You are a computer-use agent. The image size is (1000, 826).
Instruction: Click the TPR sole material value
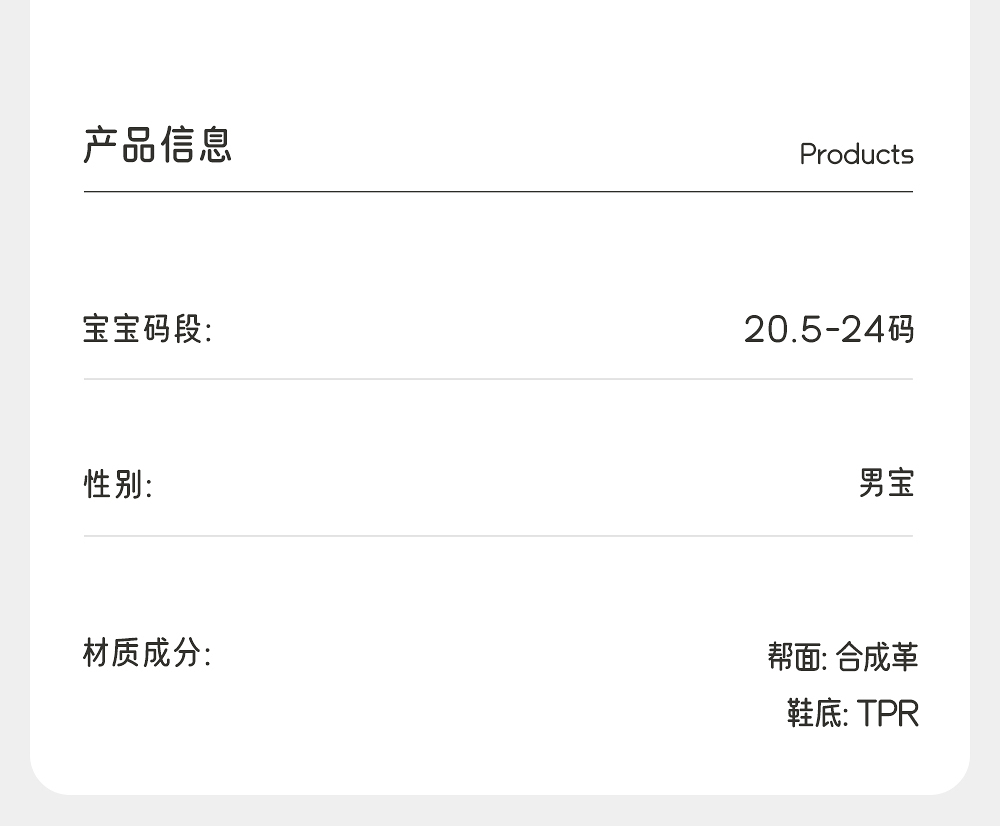tap(887, 714)
